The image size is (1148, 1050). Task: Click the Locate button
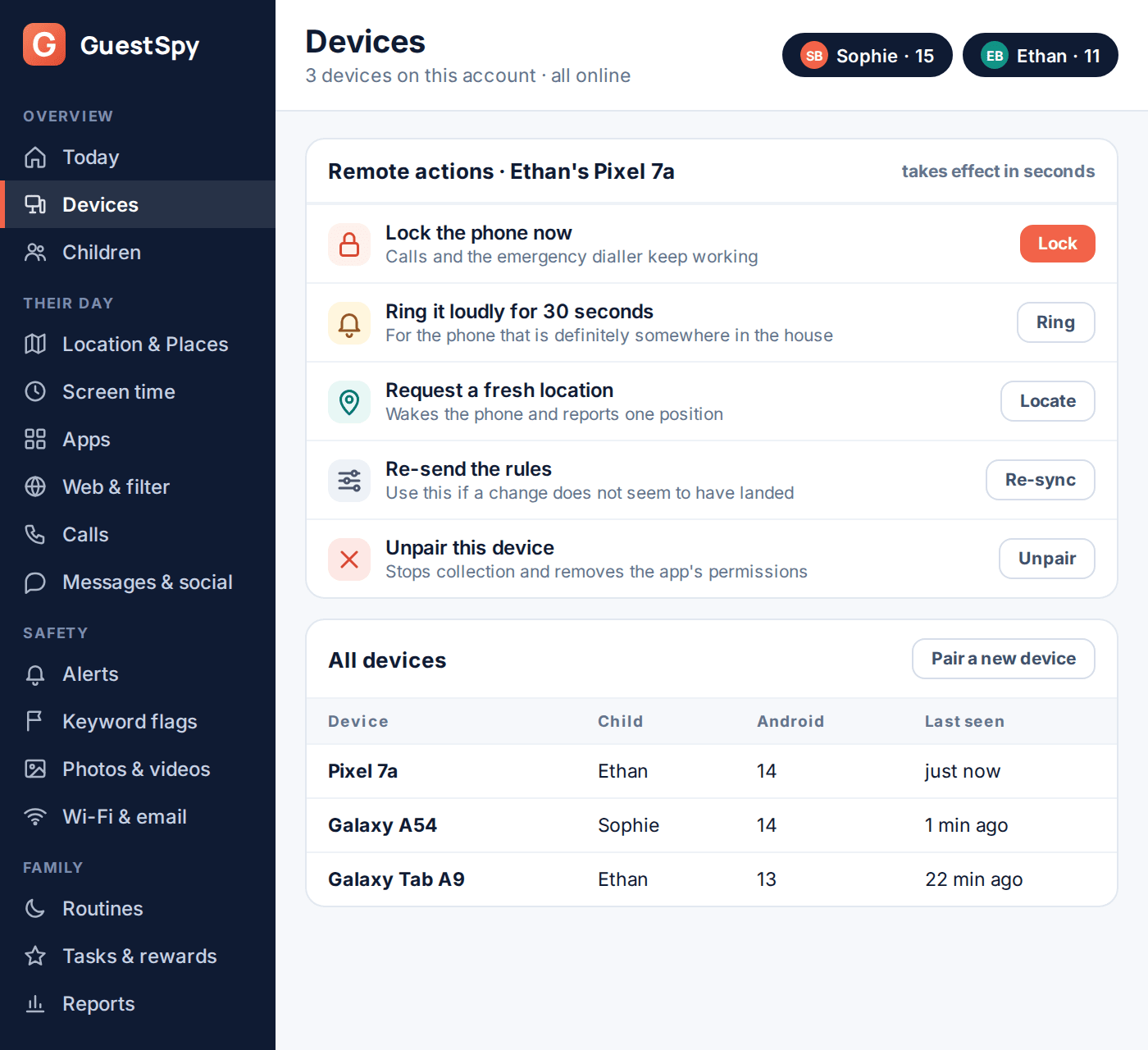(1047, 401)
